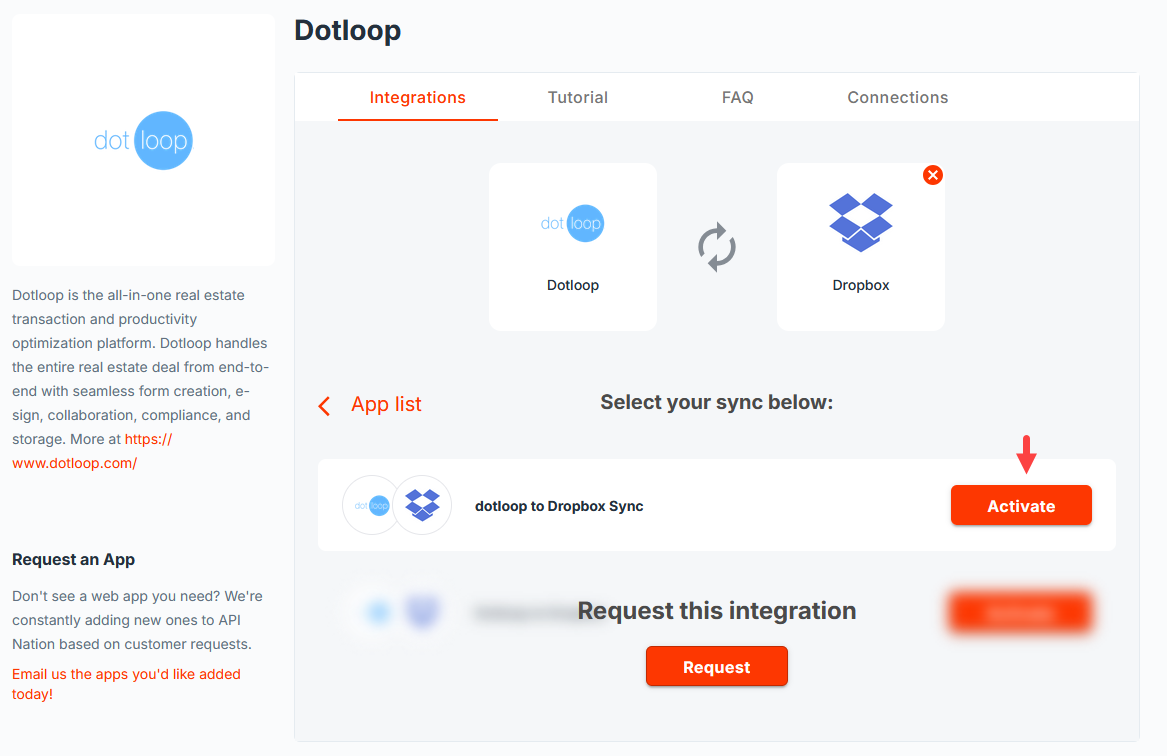Image resolution: width=1167 pixels, height=756 pixels.
Task: Click the Dropbox icon in sync row
Action: (x=422, y=505)
